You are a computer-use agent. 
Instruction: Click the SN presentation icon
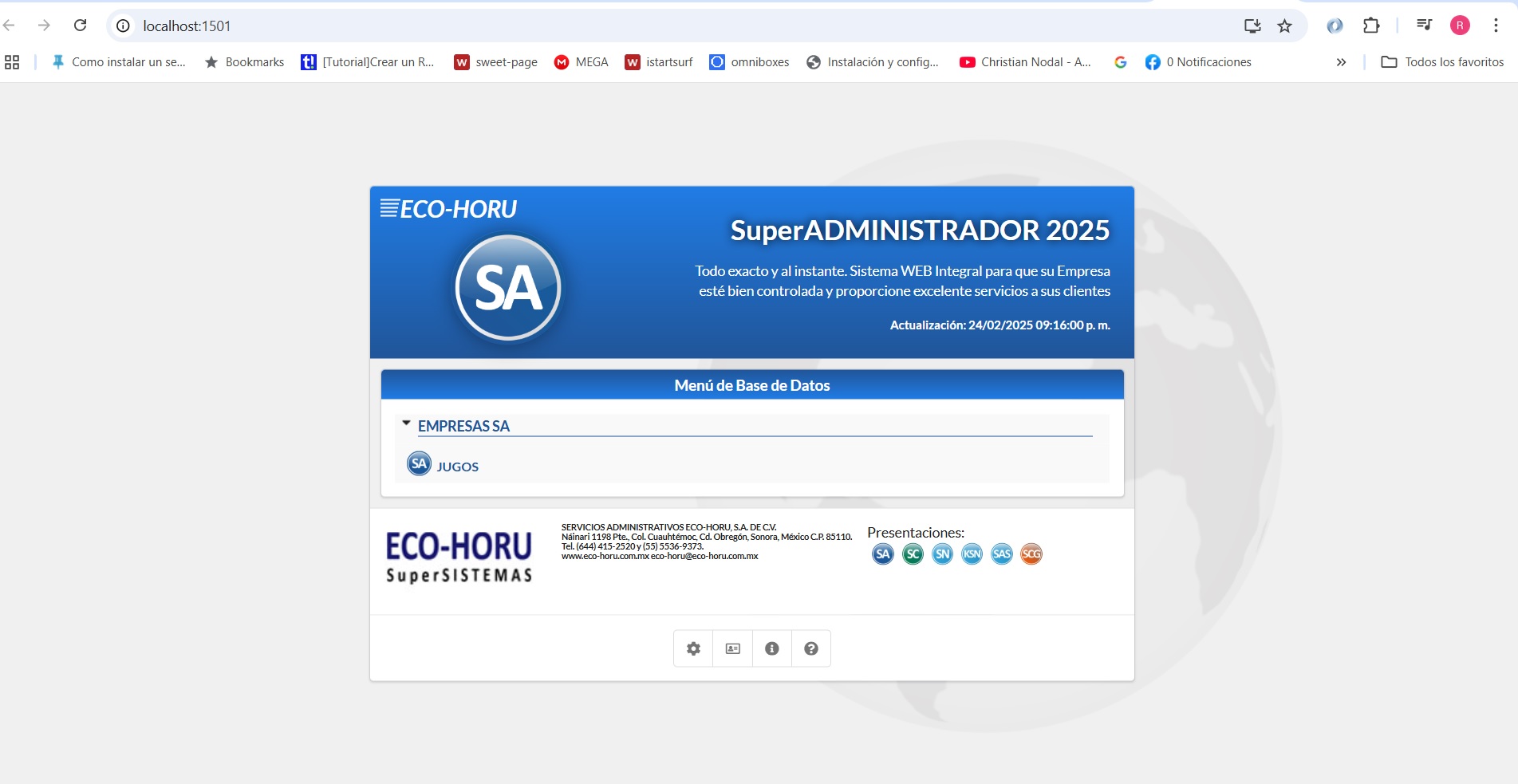[x=941, y=554]
